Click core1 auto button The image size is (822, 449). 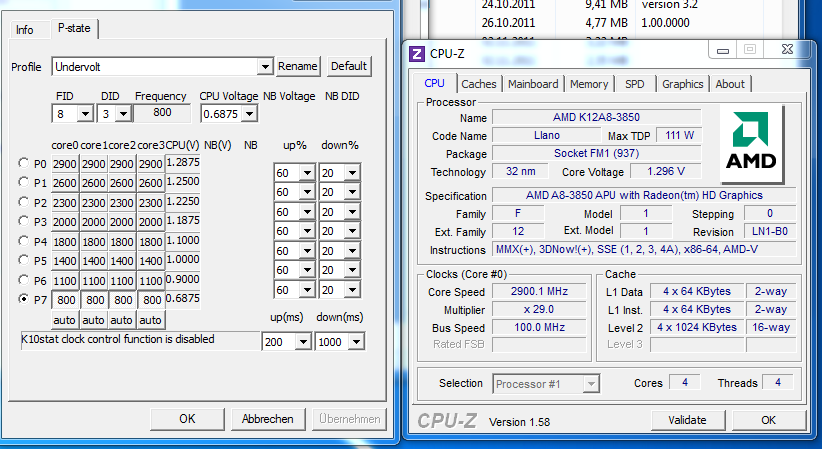coord(93,319)
